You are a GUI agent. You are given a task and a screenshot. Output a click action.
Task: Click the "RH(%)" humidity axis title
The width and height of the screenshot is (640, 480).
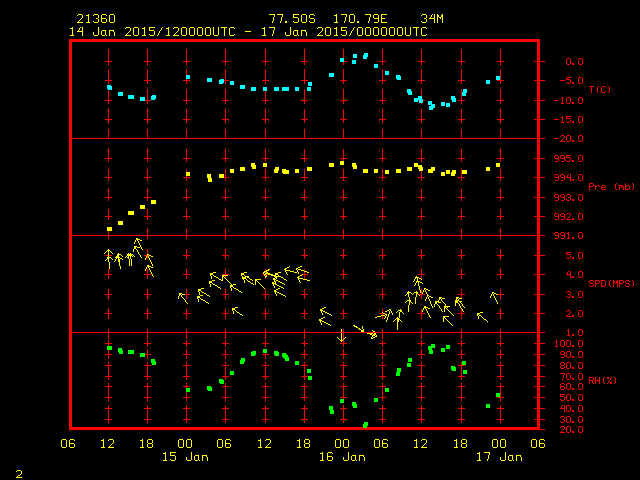(602, 380)
